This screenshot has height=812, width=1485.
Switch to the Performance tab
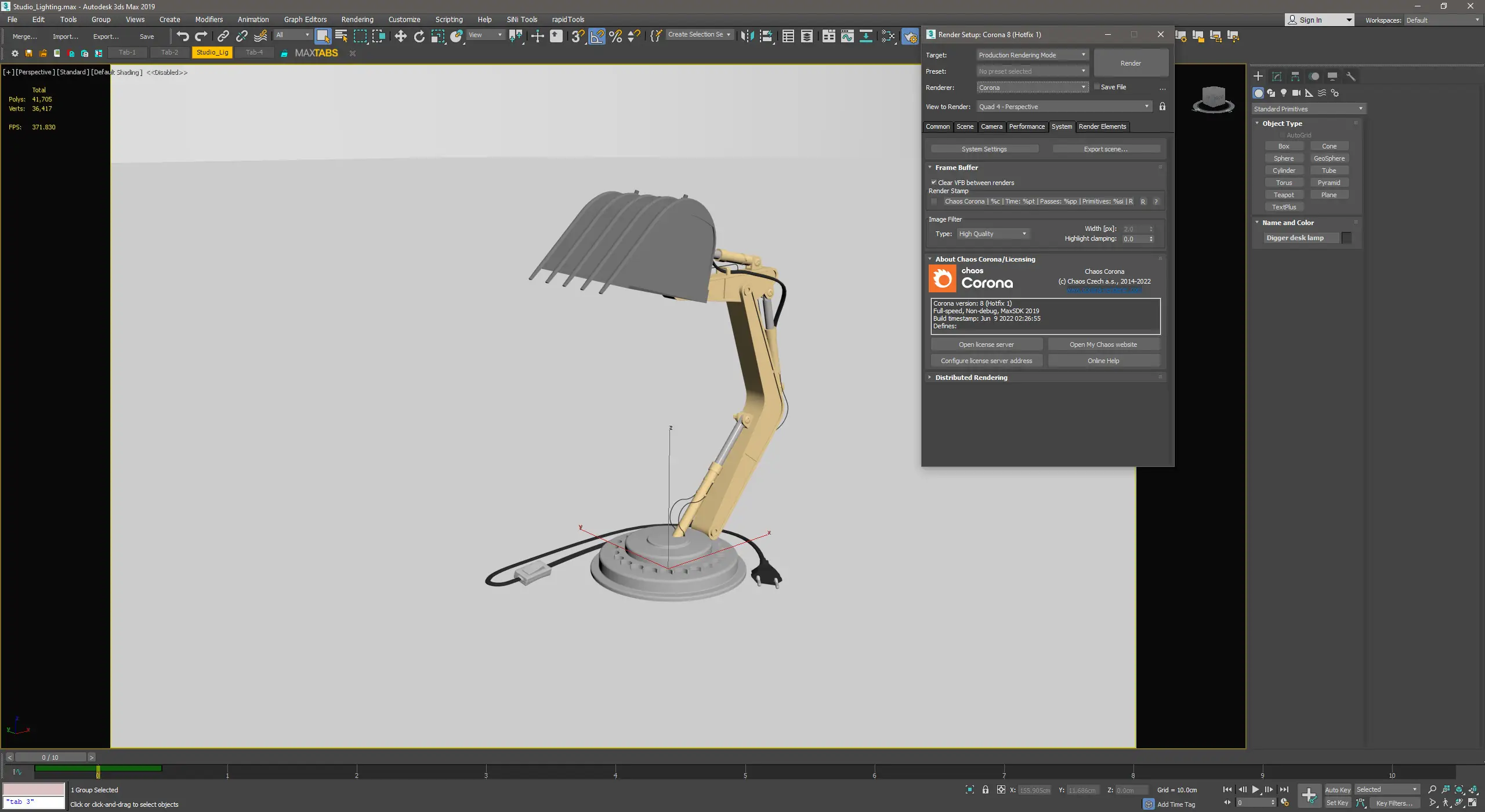coord(1026,126)
